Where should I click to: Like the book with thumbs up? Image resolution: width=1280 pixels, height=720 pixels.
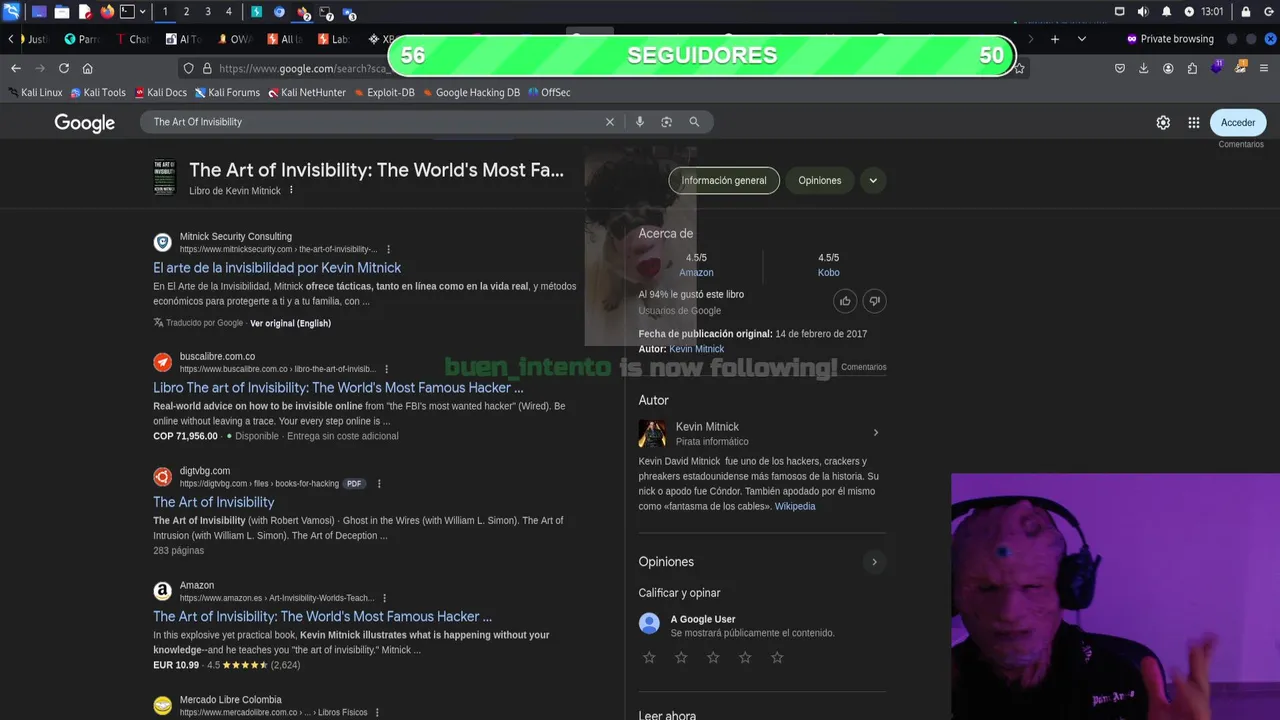click(x=845, y=301)
